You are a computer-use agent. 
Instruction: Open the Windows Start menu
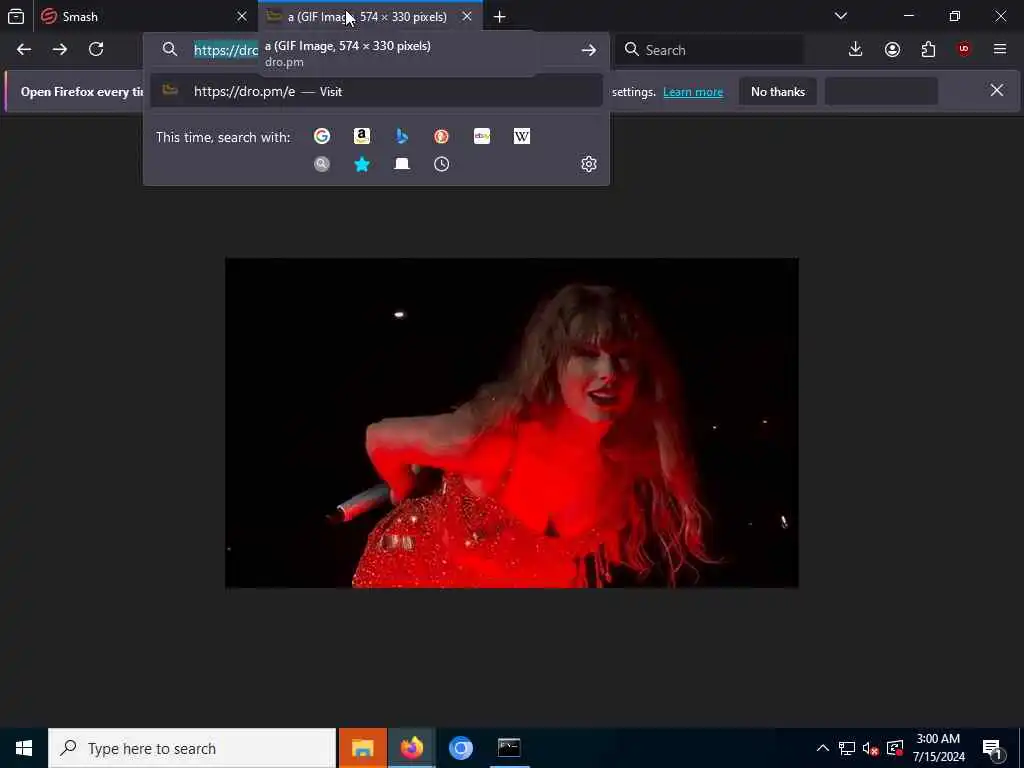(x=24, y=748)
